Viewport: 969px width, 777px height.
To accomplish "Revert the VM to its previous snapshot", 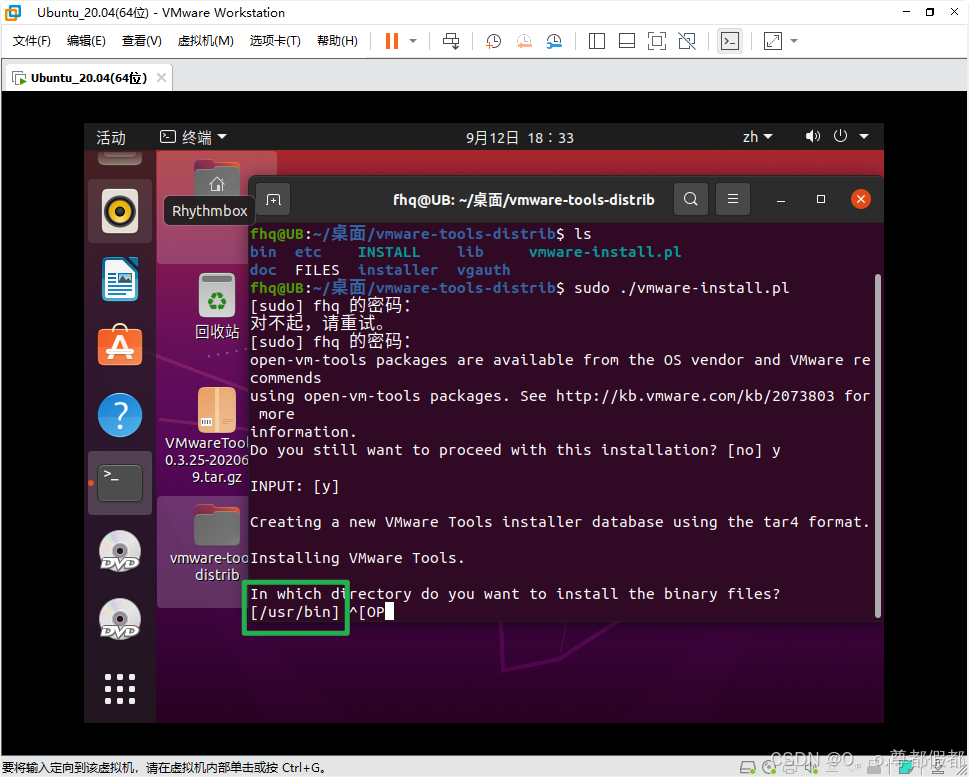I will point(524,41).
